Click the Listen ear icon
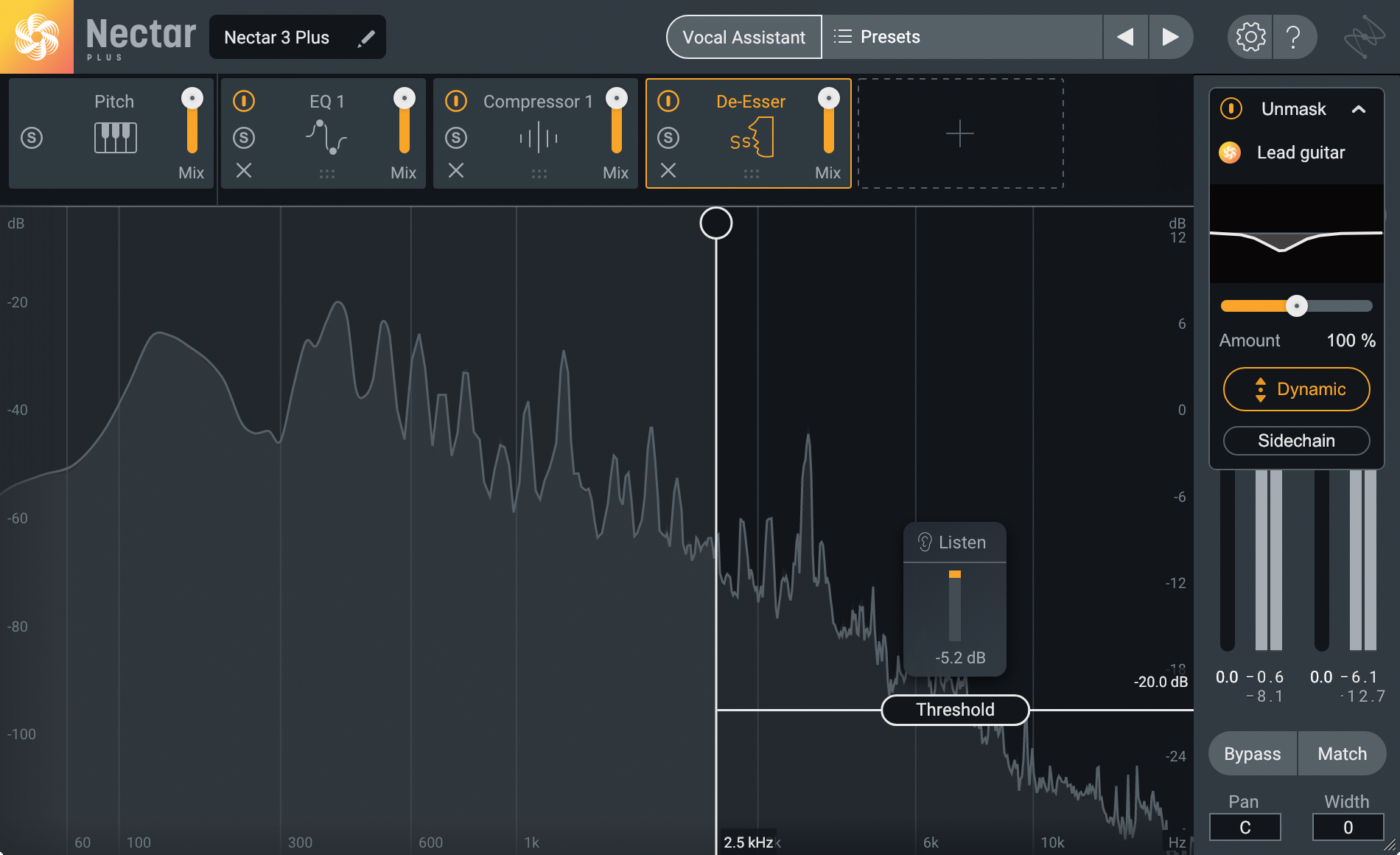Image resolution: width=1400 pixels, height=855 pixels. click(925, 542)
